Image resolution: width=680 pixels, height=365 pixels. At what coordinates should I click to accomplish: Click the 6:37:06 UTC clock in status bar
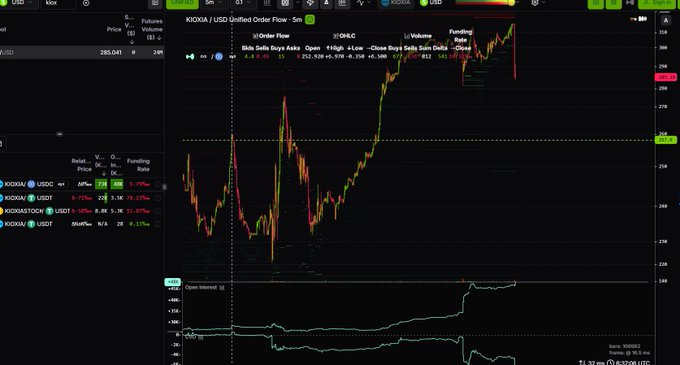tap(628, 362)
